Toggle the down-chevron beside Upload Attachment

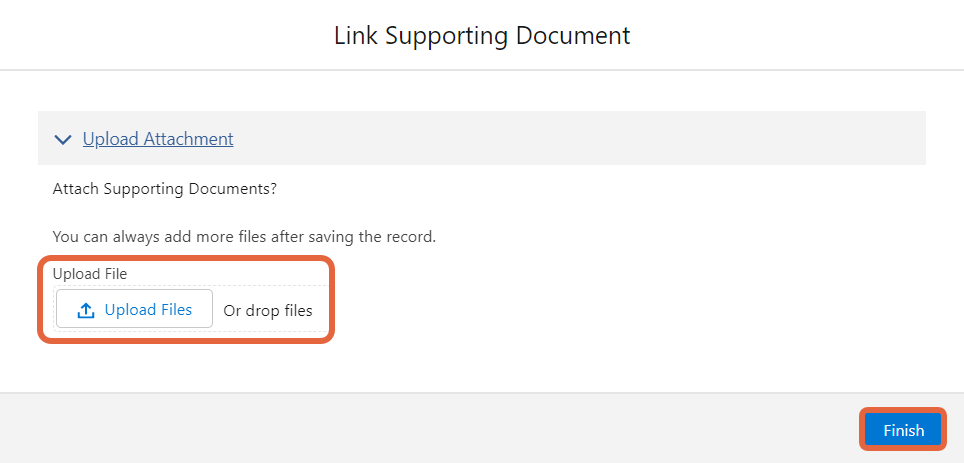click(63, 140)
